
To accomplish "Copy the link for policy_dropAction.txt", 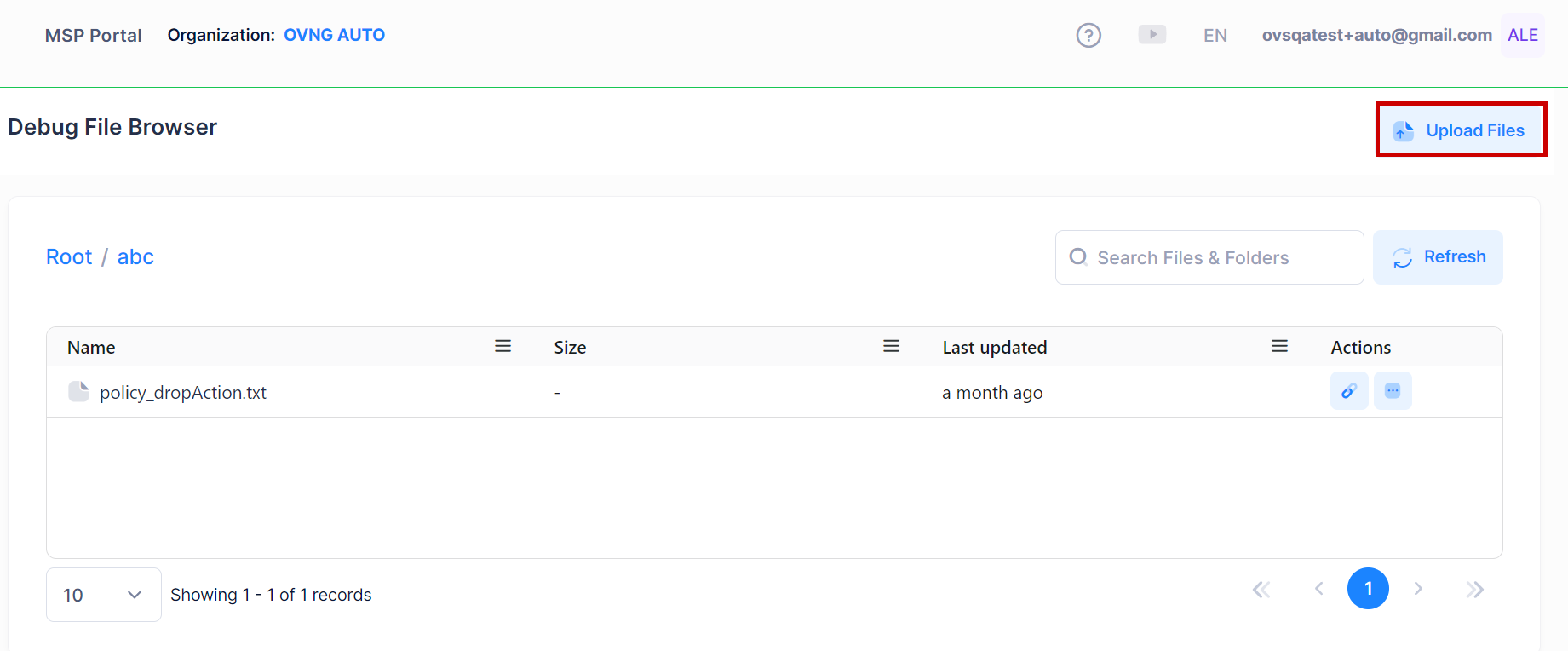I will pyautogui.click(x=1348, y=391).
